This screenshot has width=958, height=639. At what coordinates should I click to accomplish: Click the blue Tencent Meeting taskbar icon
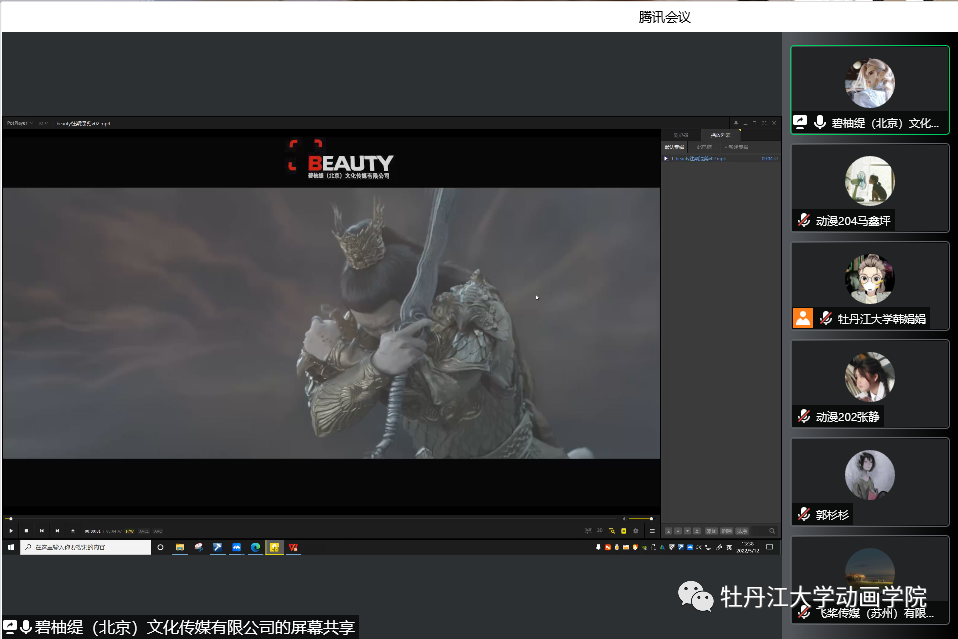[236, 547]
